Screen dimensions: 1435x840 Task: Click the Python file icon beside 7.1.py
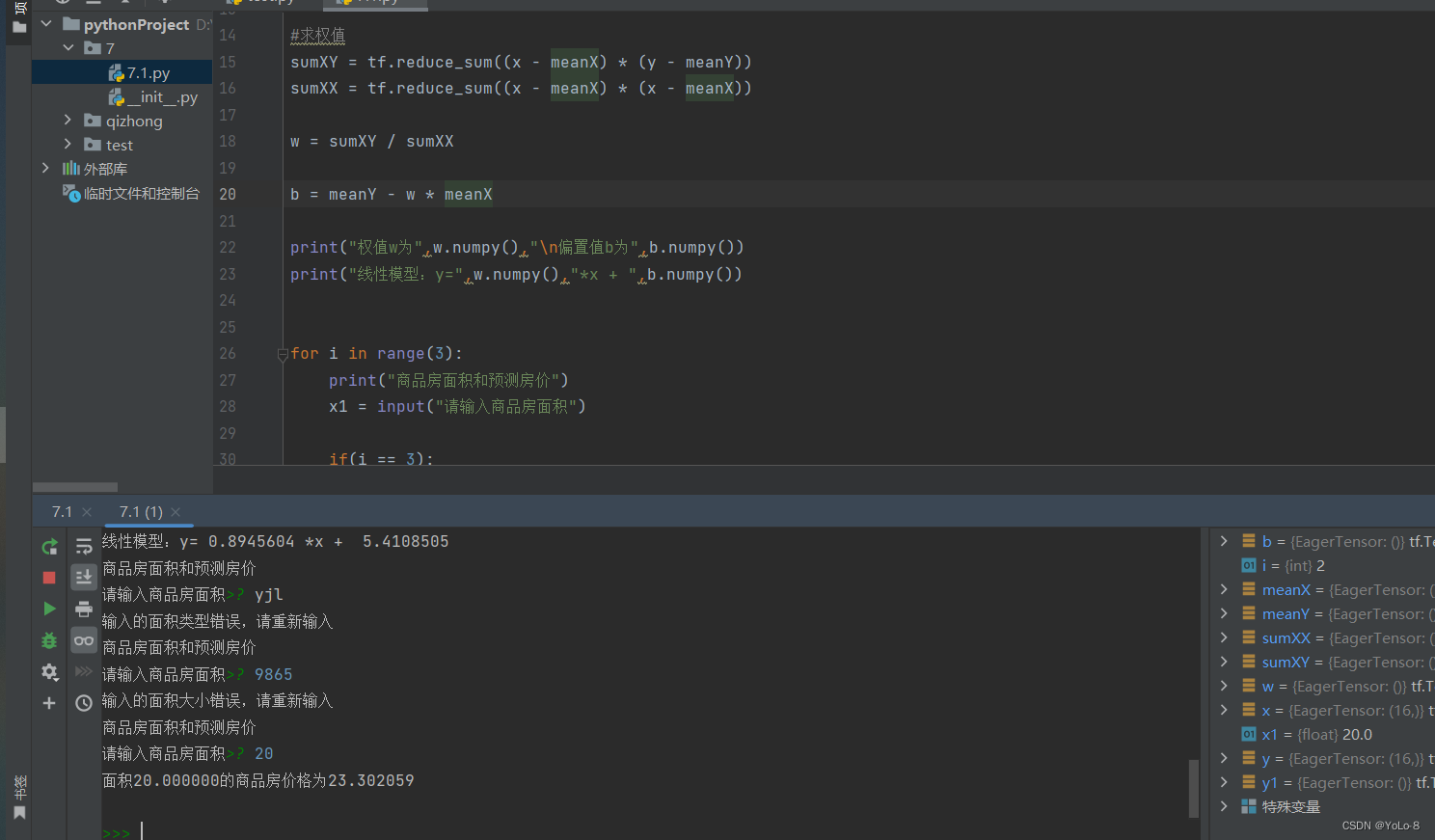point(117,72)
